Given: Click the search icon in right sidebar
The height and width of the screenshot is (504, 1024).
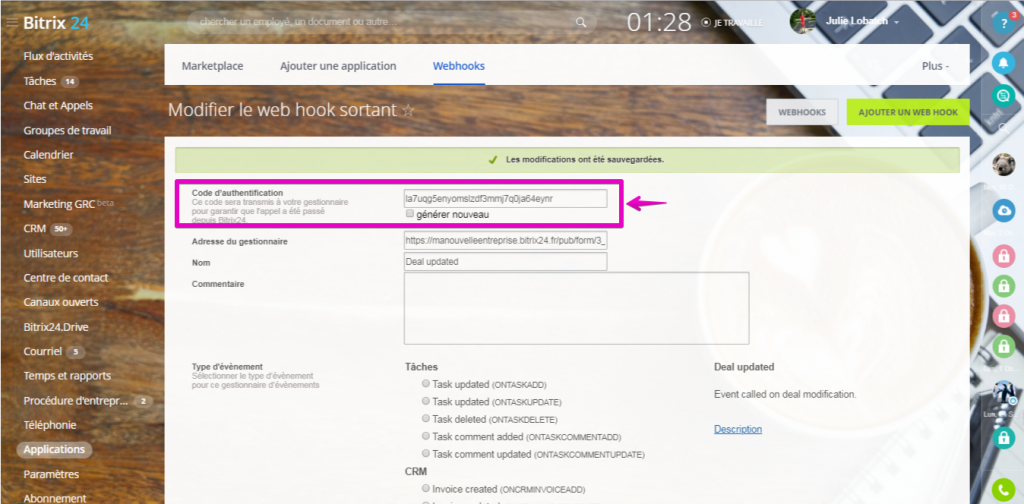Looking at the screenshot, I should (x=1003, y=129).
